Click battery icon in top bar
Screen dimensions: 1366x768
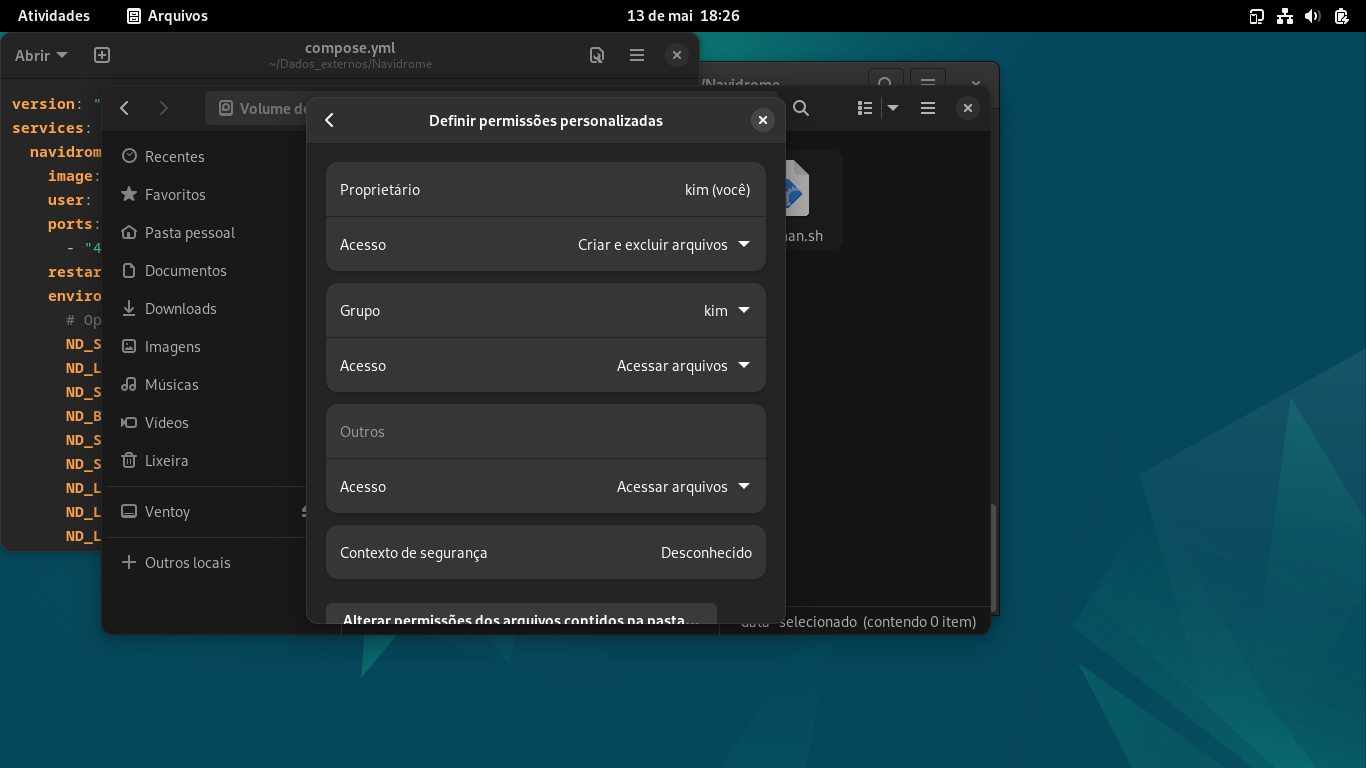click(1342, 16)
